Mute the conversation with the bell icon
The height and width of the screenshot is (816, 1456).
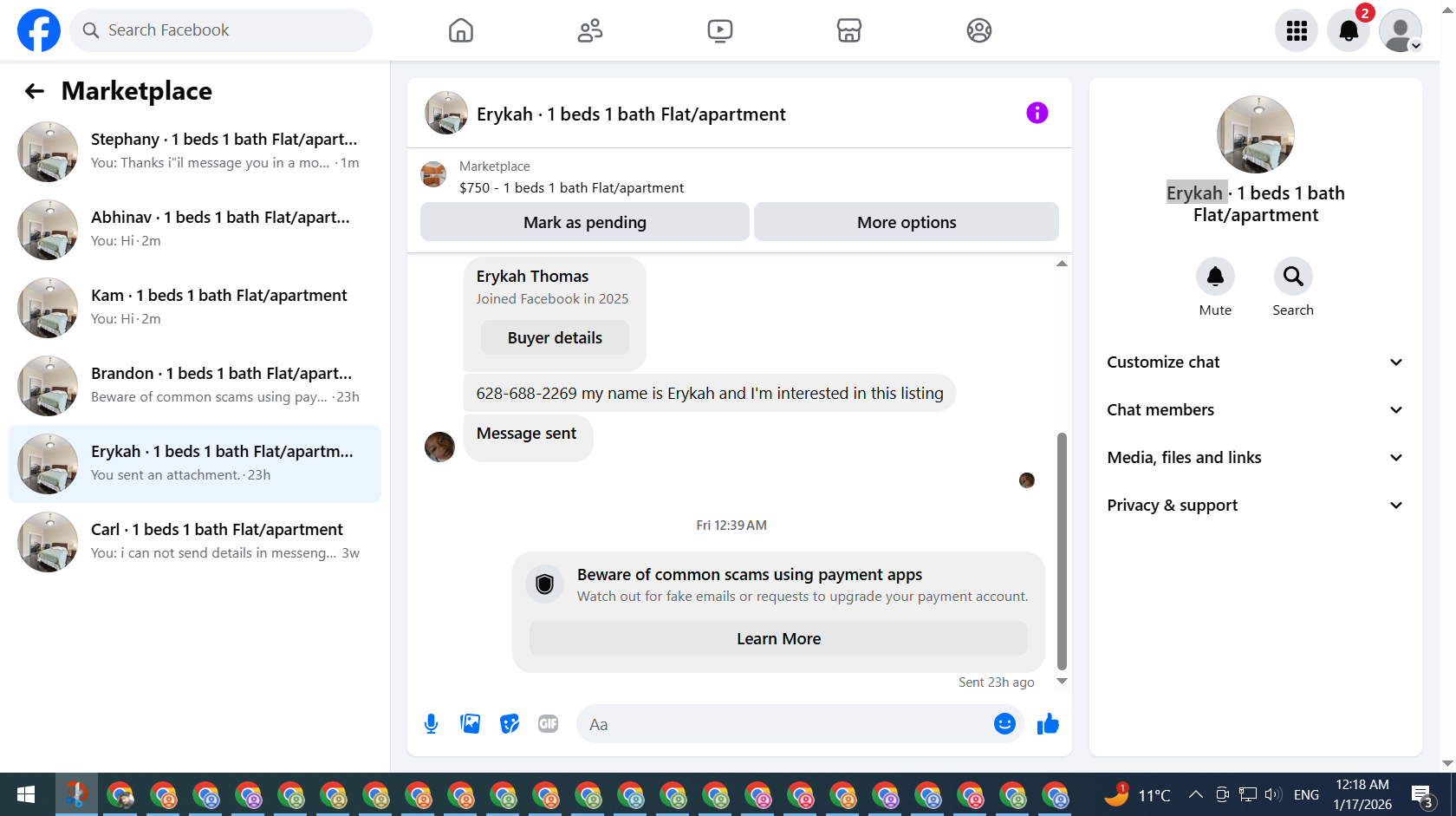[1215, 277]
